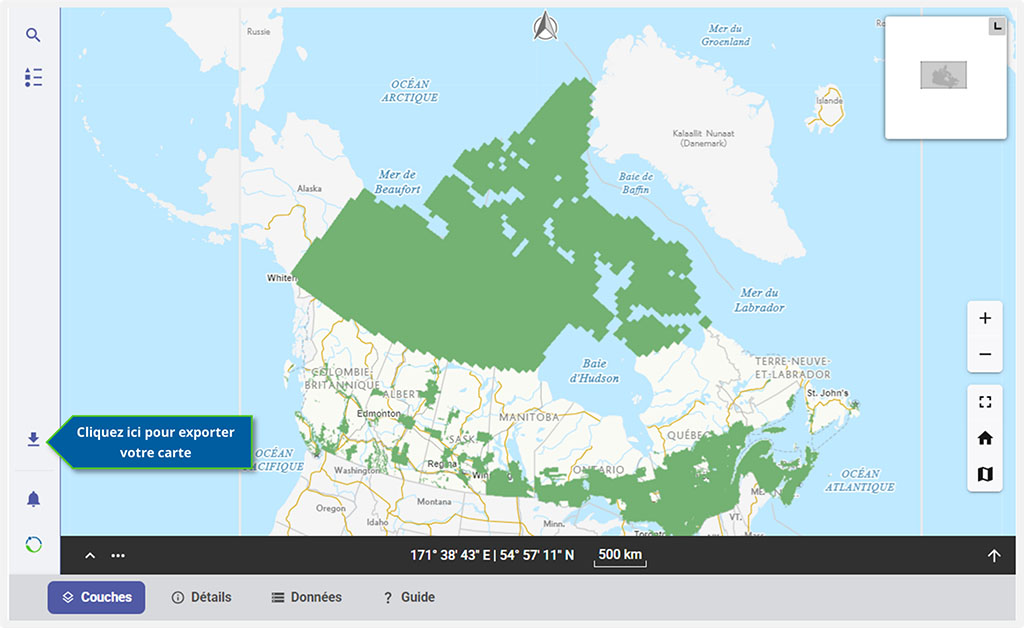This screenshot has width=1024, height=628.
Task: Click the export map download icon
Action: (33, 439)
